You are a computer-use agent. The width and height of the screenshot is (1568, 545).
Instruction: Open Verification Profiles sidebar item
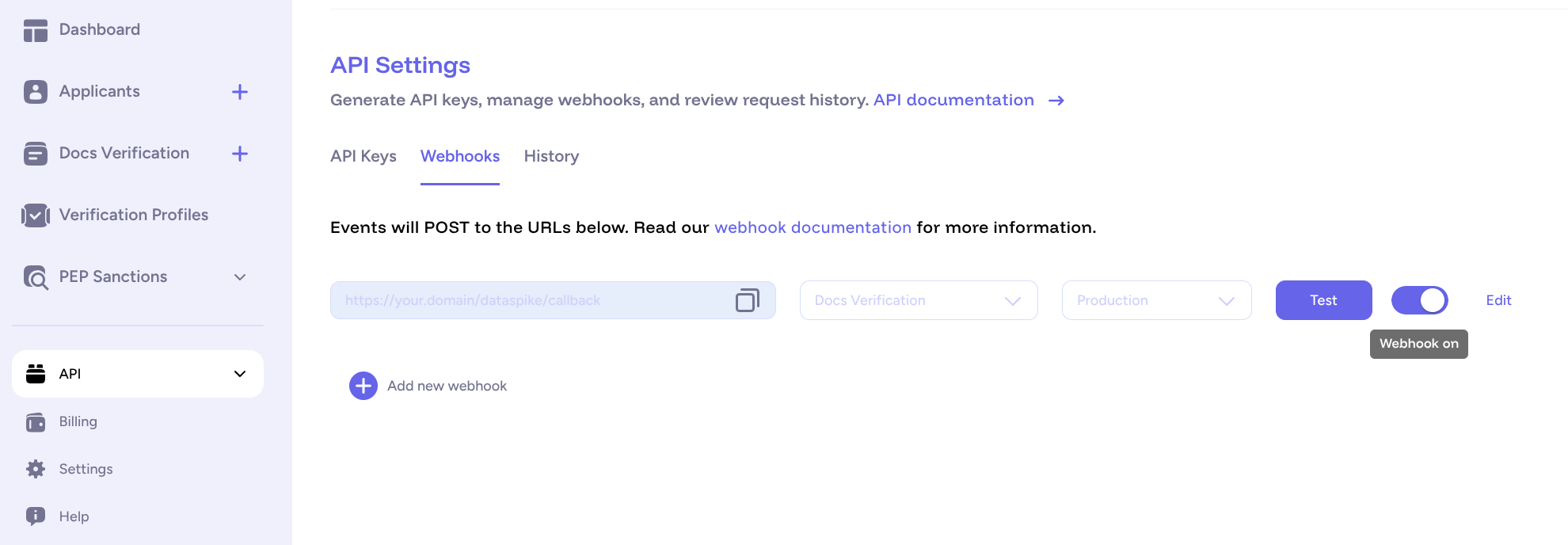tap(134, 215)
